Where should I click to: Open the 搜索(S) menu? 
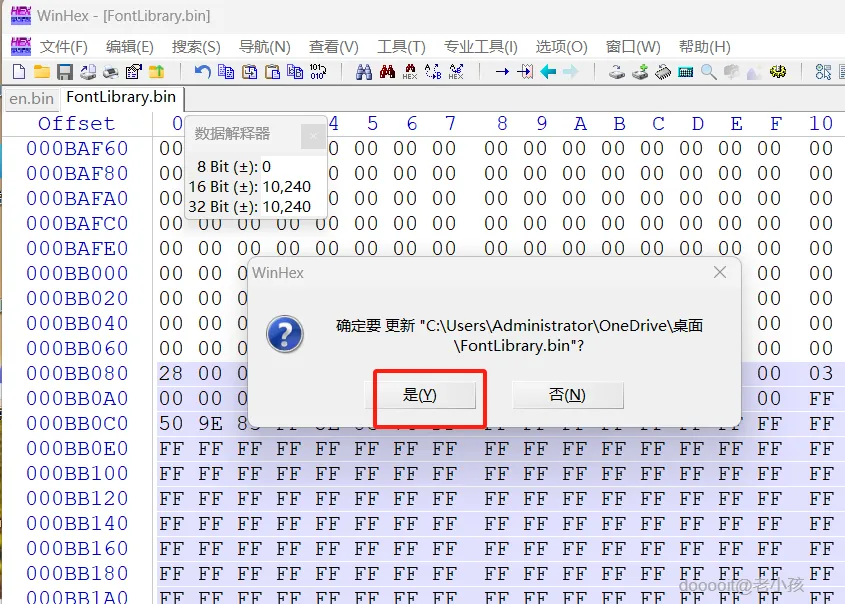[x=196, y=47]
